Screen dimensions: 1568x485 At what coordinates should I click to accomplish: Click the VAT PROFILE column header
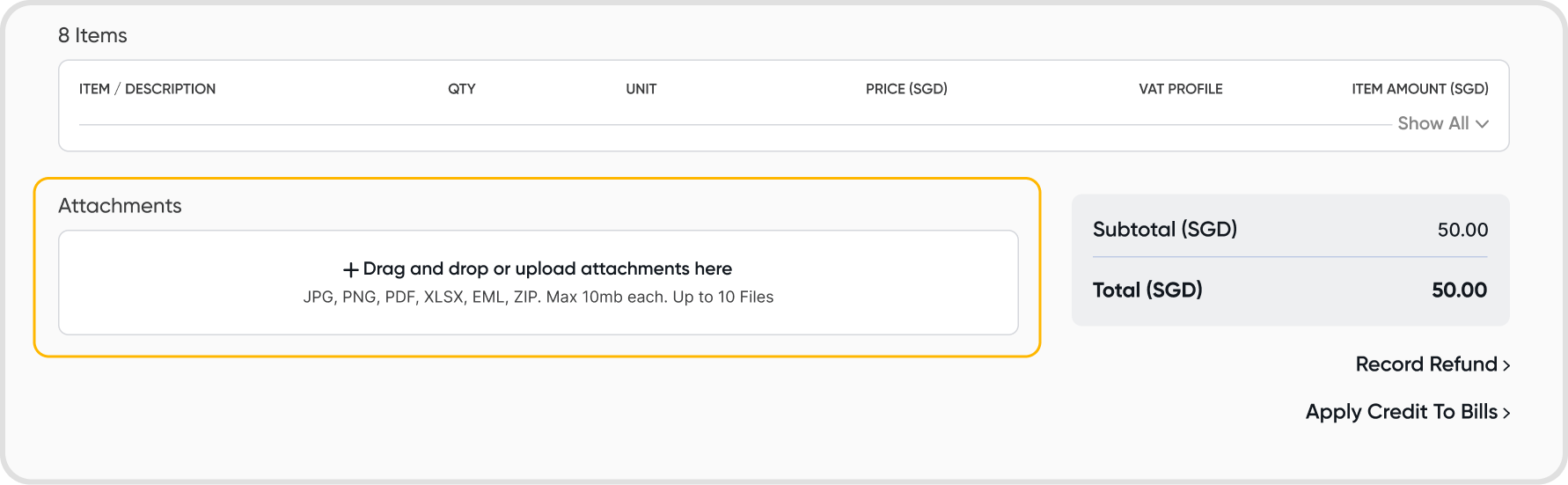point(1180,89)
